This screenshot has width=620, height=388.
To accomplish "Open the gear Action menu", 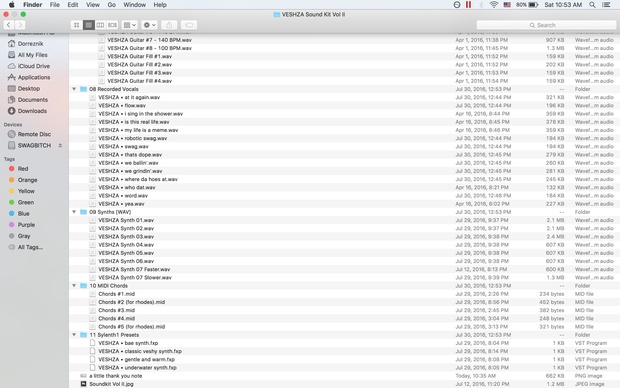I will point(149,25).
